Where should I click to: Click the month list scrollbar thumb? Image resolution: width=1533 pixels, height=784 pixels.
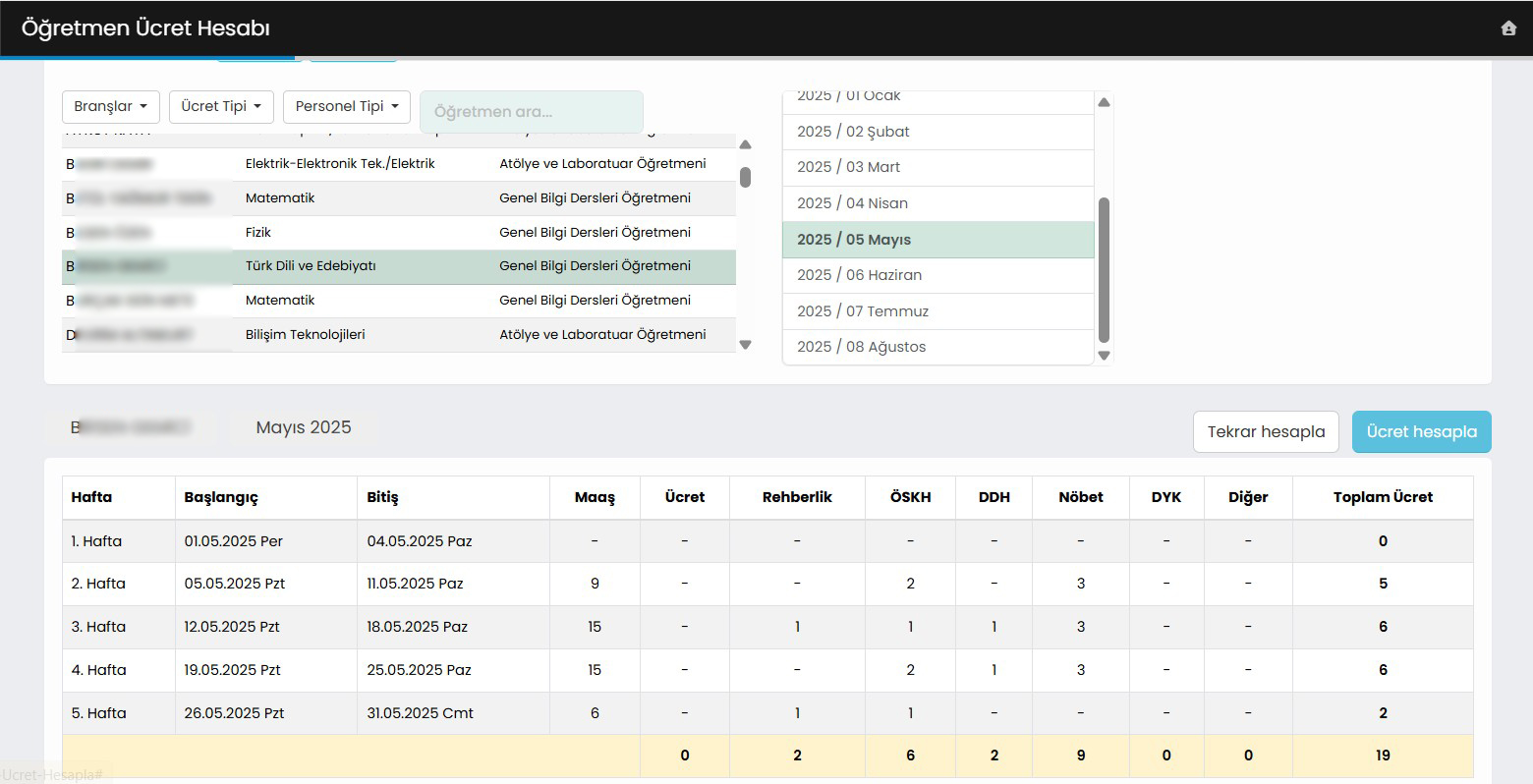coord(1104,270)
